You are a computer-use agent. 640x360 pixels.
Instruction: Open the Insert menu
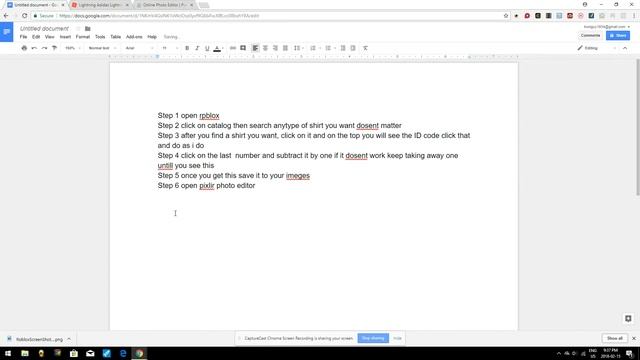[65, 37]
